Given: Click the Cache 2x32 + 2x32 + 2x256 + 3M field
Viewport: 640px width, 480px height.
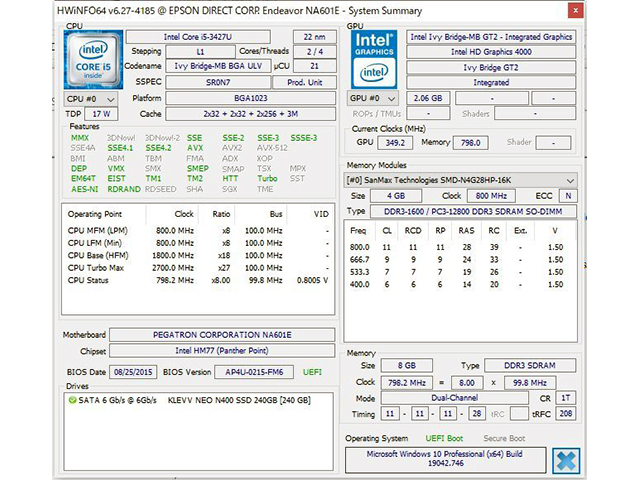Looking at the screenshot, I should [251, 114].
